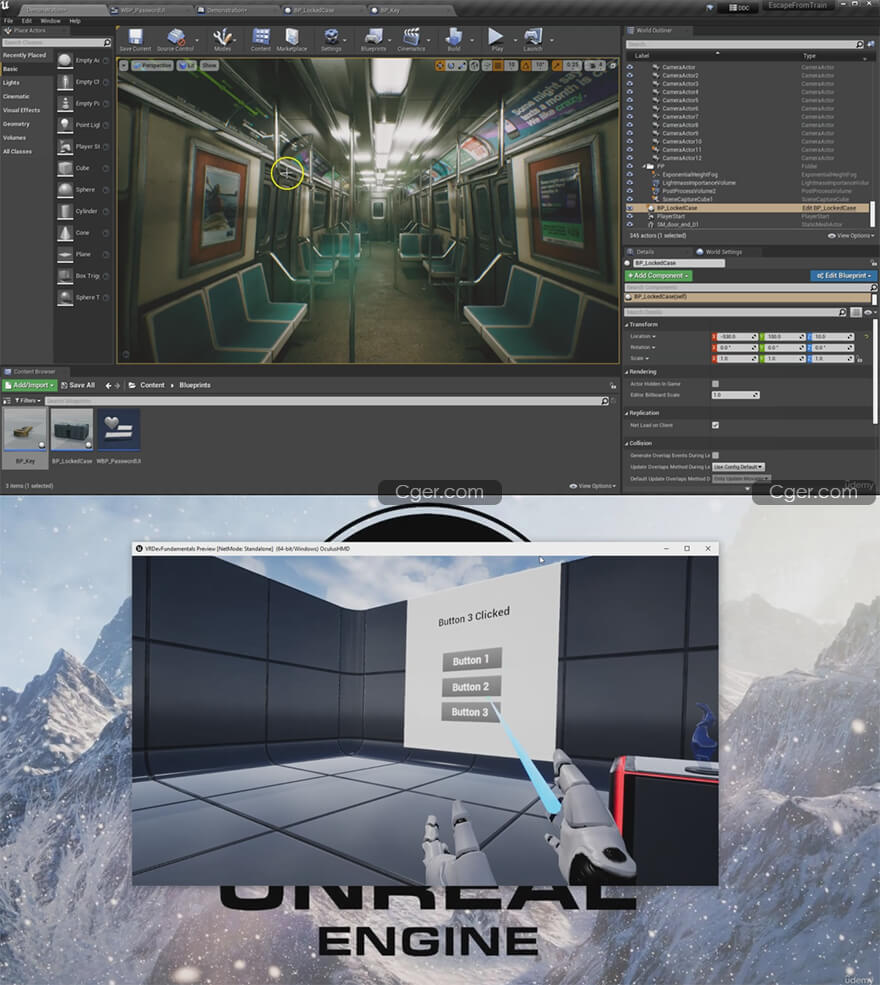Go back in Content Browser history
This screenshot has width=880, height=985.
point(108,386)
